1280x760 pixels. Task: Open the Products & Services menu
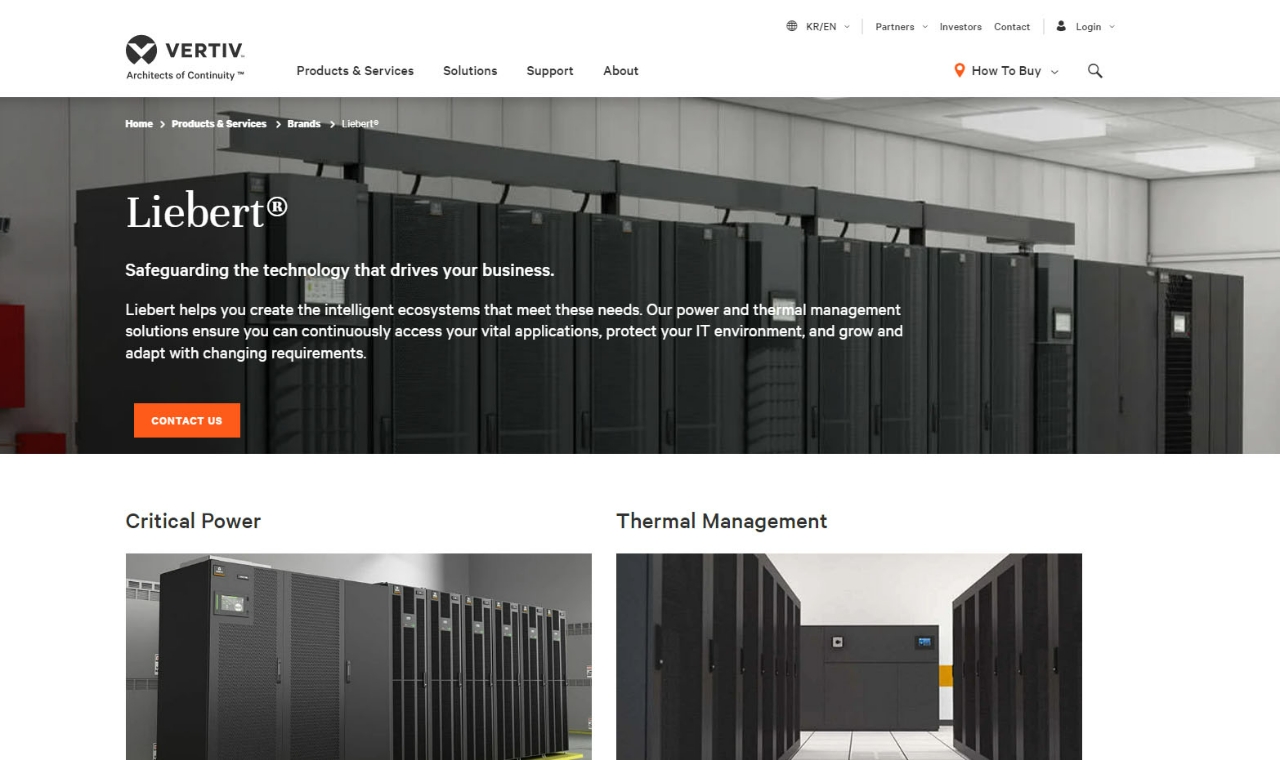click(355, 71)
